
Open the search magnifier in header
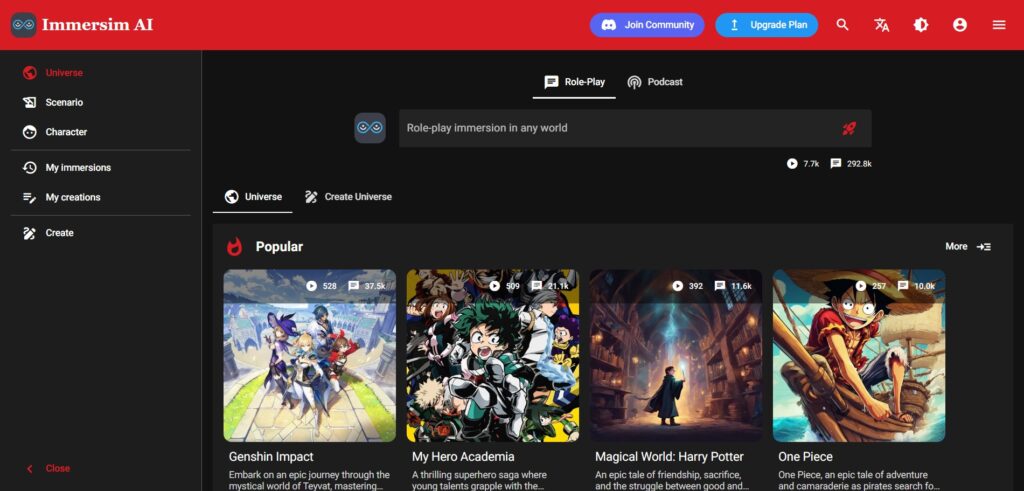tap(842, 25)
